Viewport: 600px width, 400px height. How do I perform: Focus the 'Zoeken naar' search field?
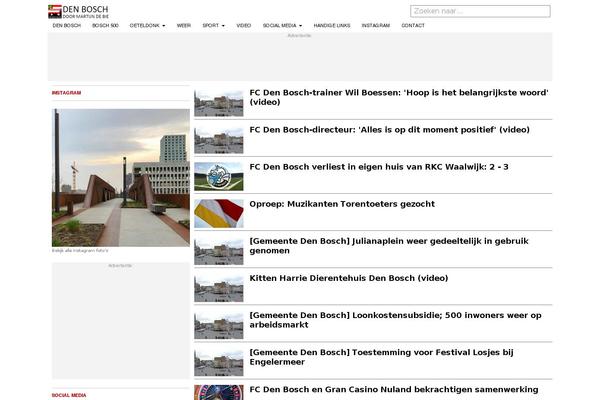coord(480,11)
